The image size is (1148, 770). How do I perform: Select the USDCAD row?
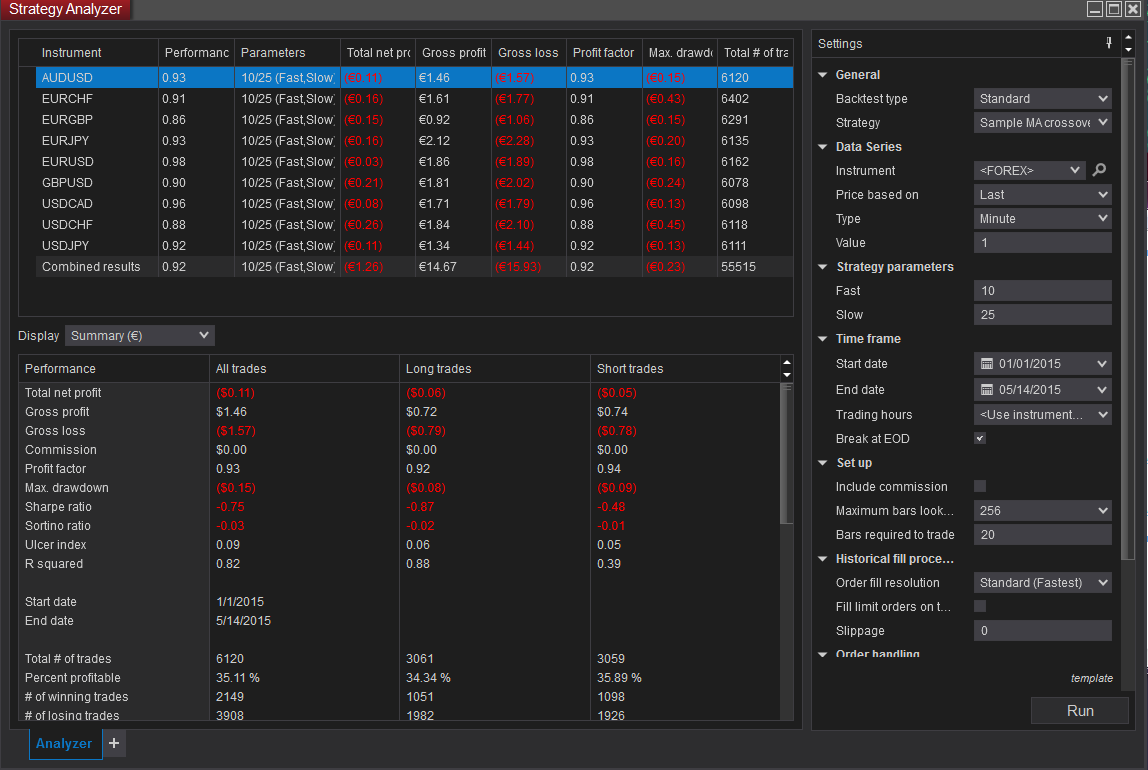click(x=414, y=203)
